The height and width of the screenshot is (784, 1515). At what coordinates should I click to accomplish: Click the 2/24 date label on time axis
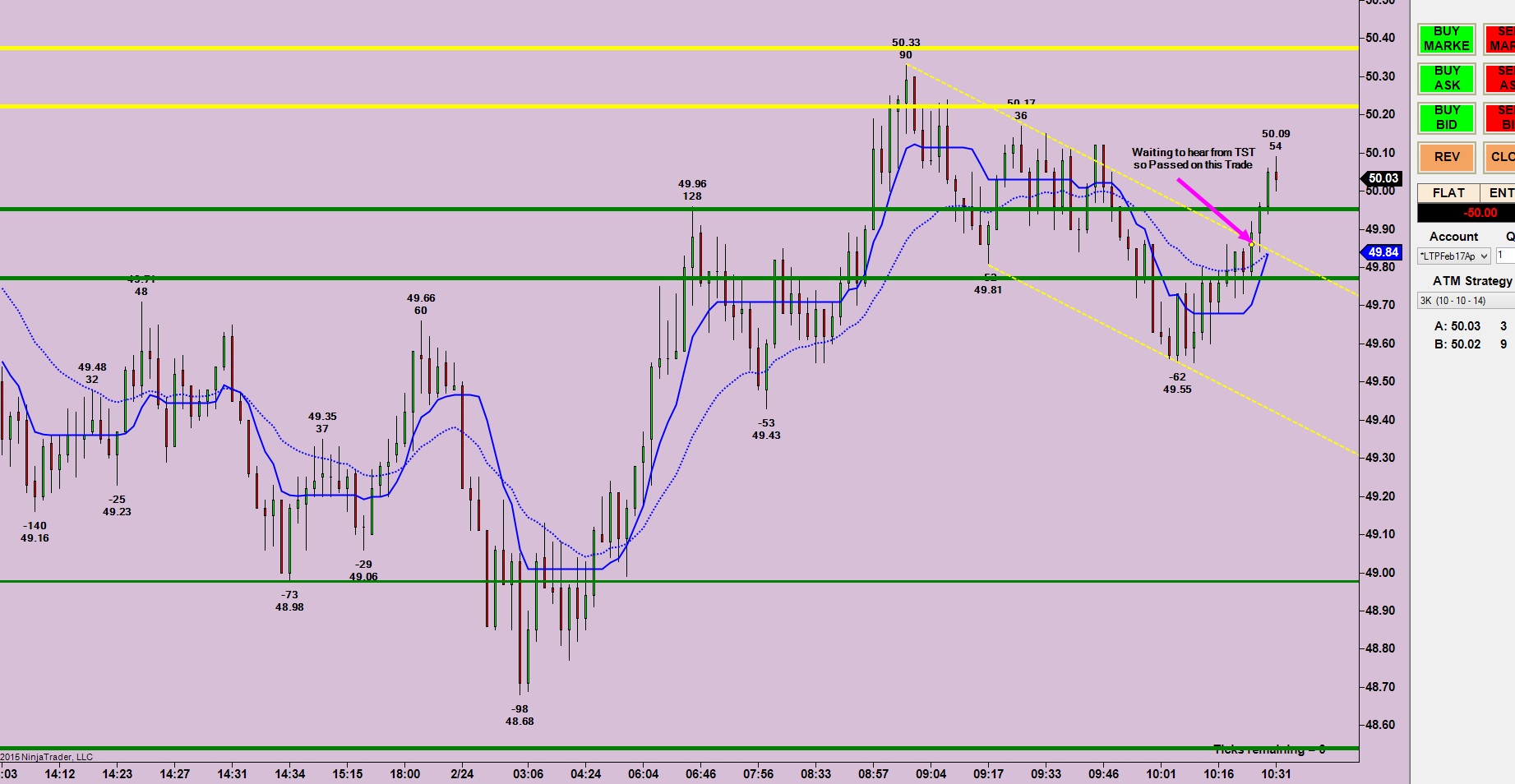462,774
